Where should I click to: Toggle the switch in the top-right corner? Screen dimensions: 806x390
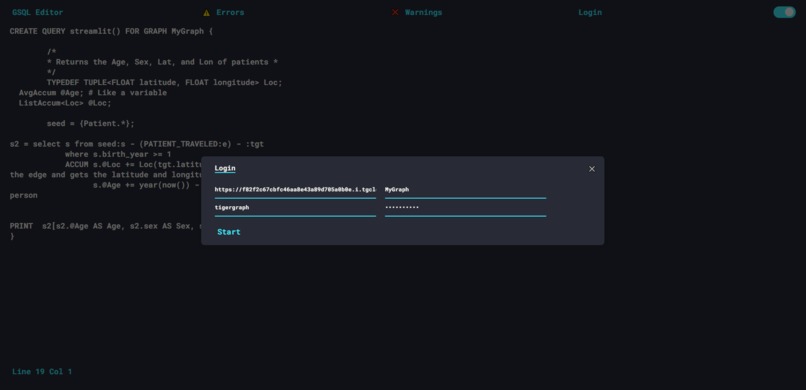tap(784, 12)
